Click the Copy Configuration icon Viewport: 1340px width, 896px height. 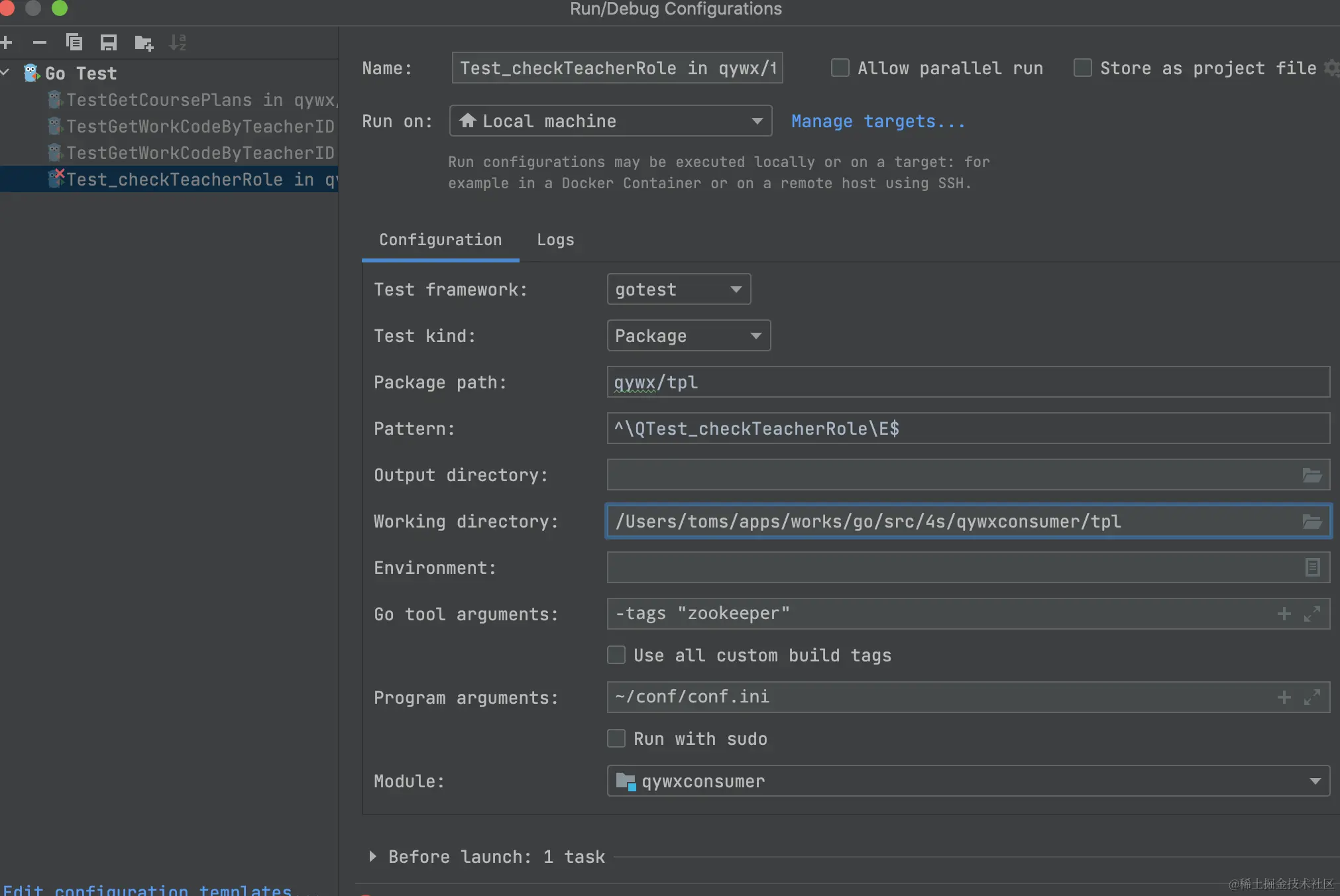74,43
